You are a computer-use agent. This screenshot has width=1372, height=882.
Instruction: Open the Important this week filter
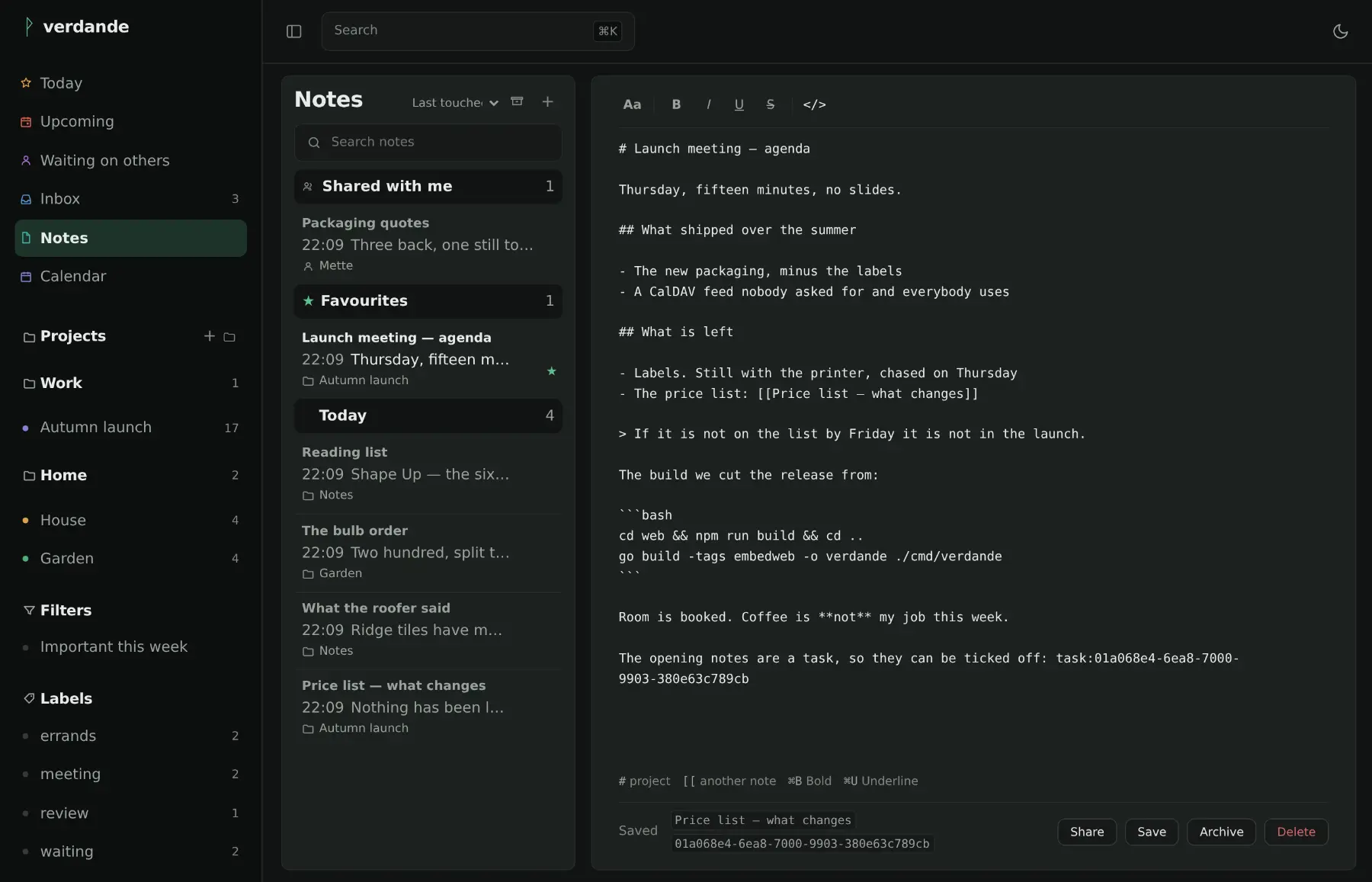131,646
